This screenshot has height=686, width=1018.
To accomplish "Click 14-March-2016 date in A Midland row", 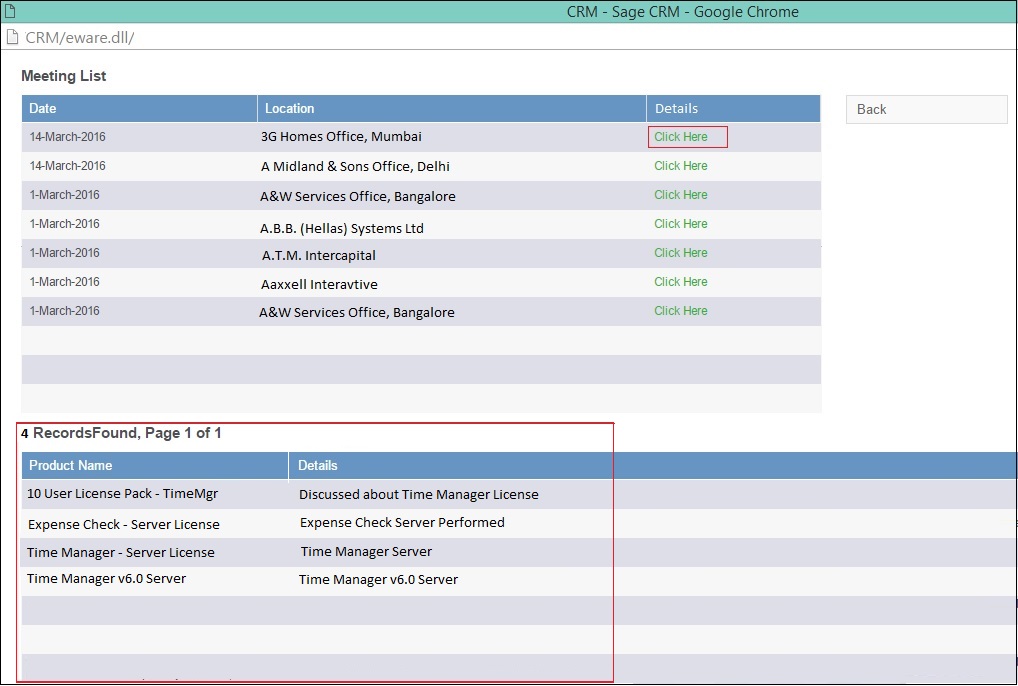I will point(68,166).
